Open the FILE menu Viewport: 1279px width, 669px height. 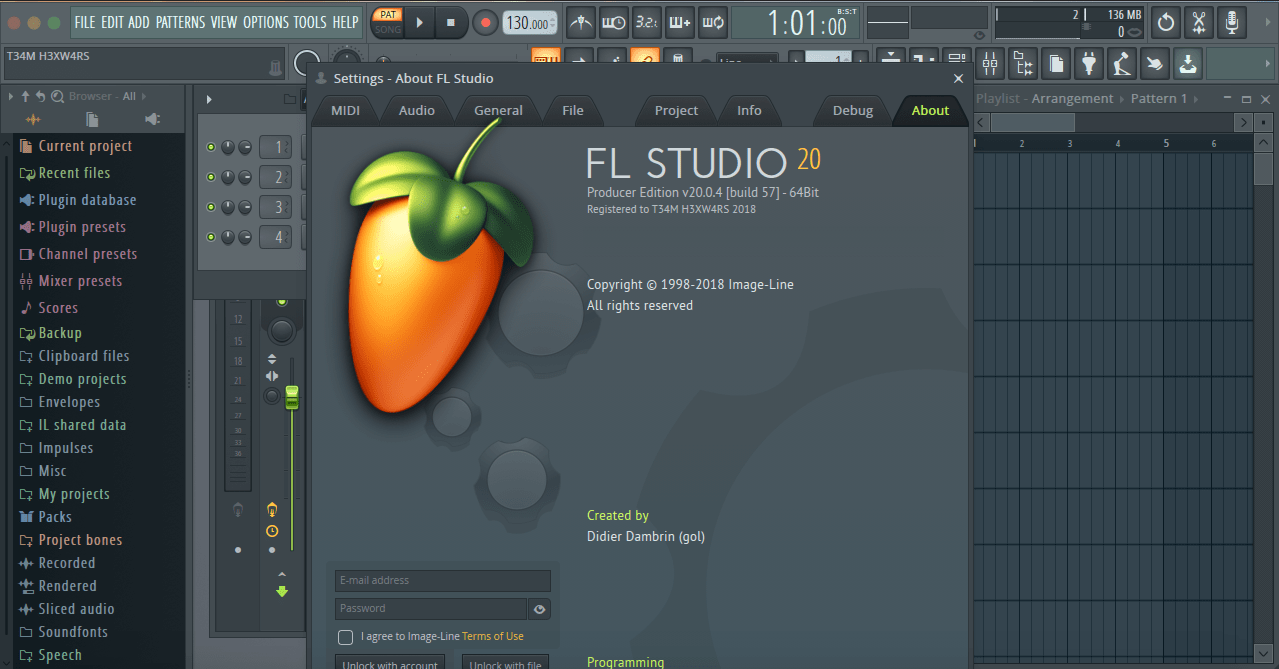[85, 22]
